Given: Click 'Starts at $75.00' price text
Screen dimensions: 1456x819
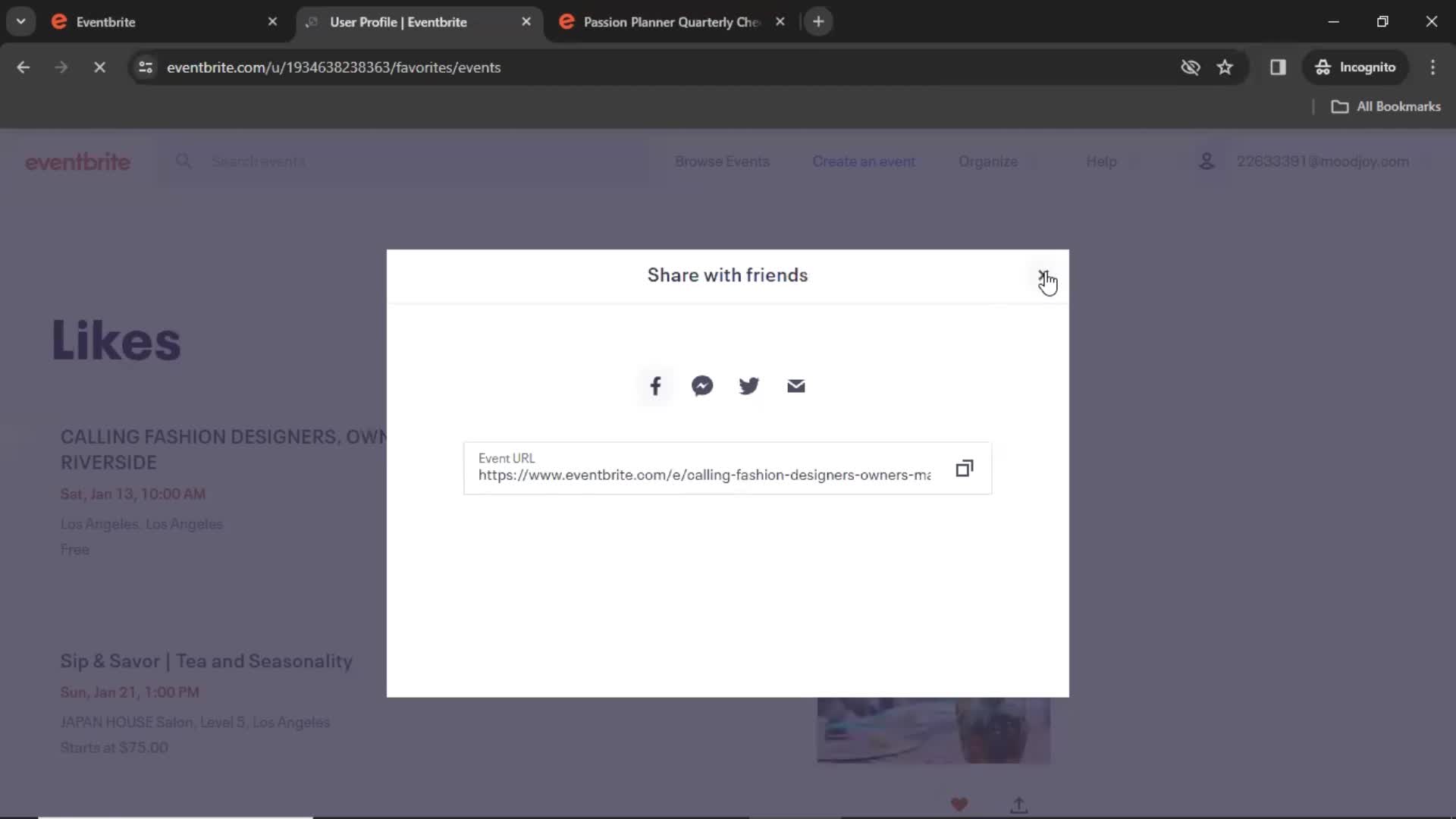Looking at the screenshot, I should point(114,748).
